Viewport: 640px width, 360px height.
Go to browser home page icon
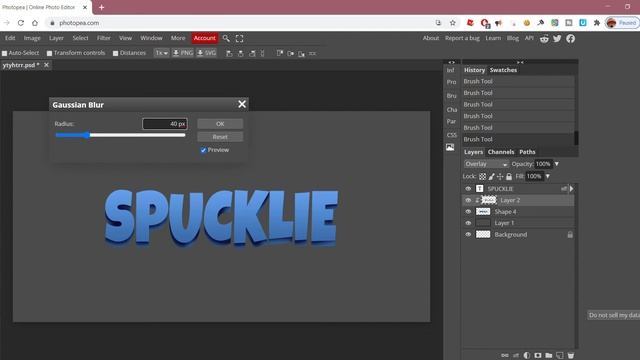point(35,23)
